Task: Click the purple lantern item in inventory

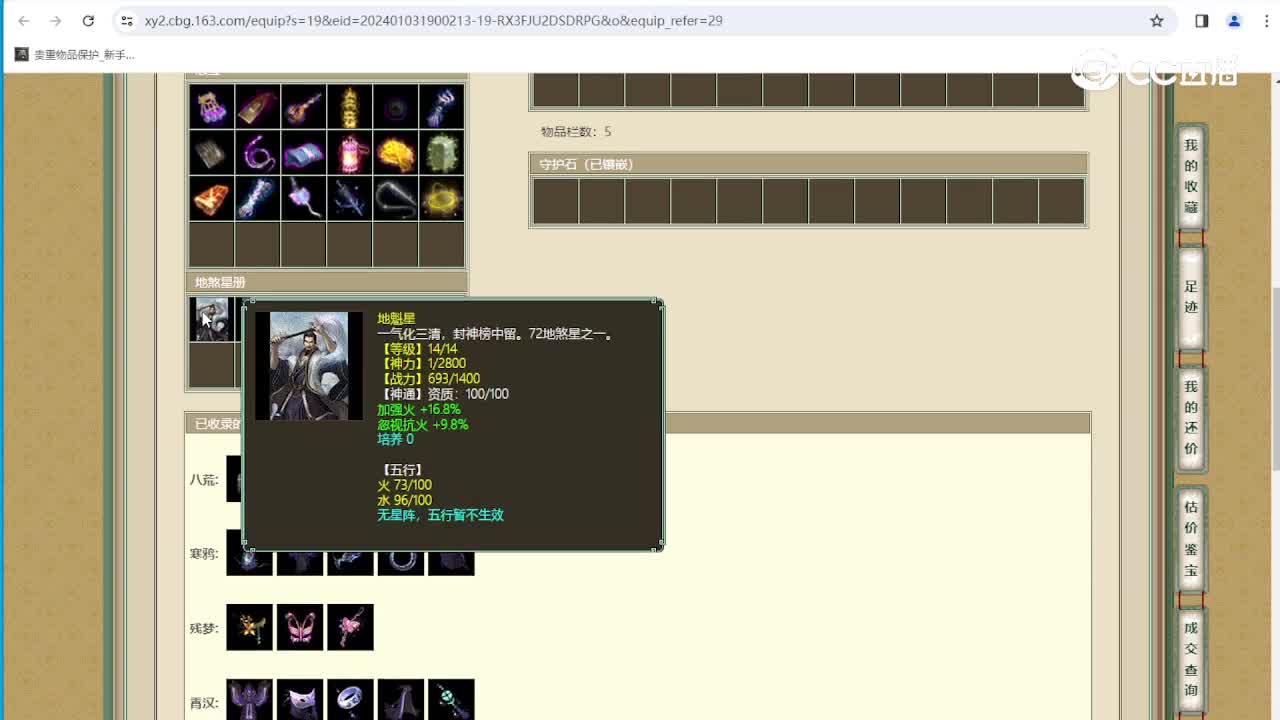Action: [x=211, y=106]
